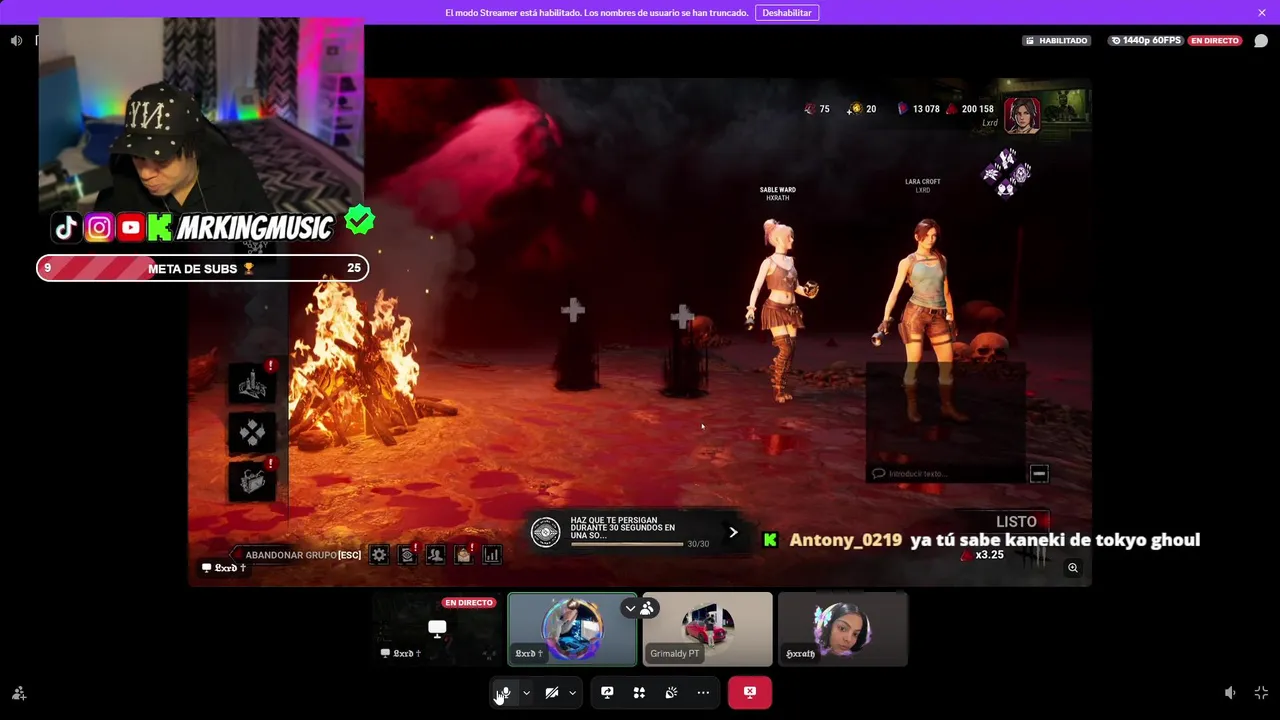Click the META DE SUBS progress bar
This screenshot has width=1280, height=720.
[203, 268]
